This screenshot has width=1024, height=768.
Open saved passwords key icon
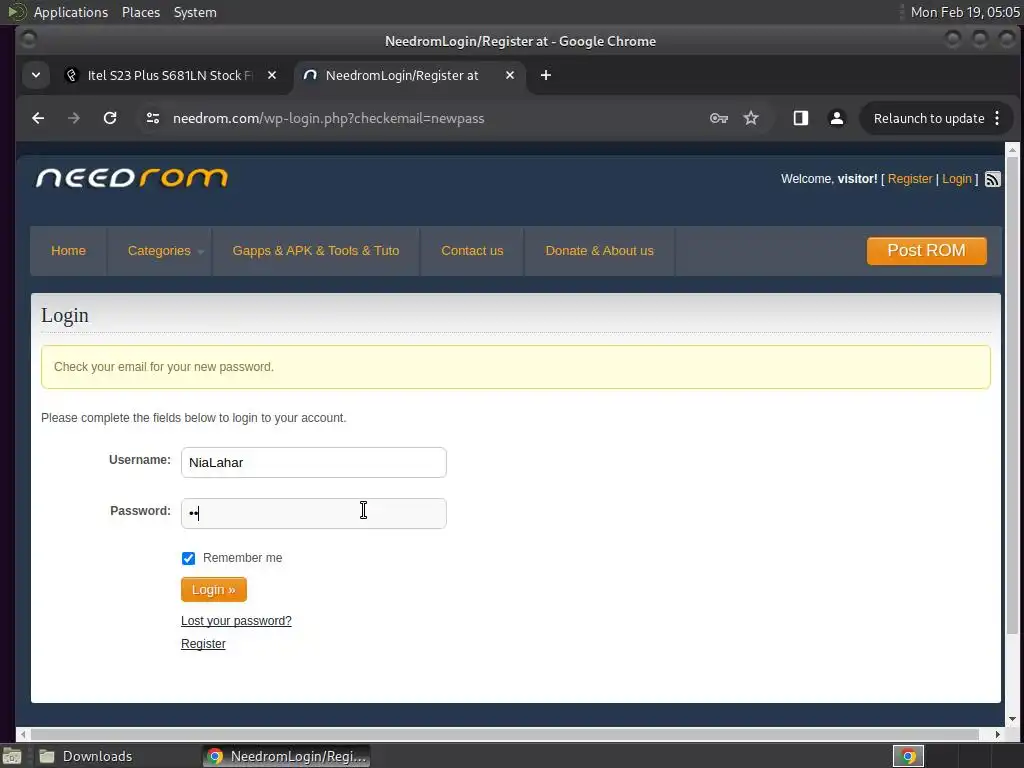coord(718,118)
